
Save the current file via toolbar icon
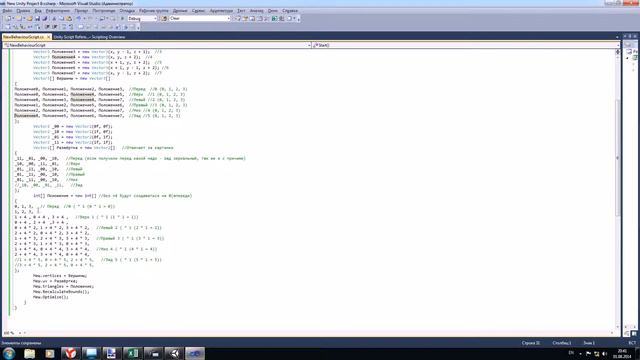37,18
